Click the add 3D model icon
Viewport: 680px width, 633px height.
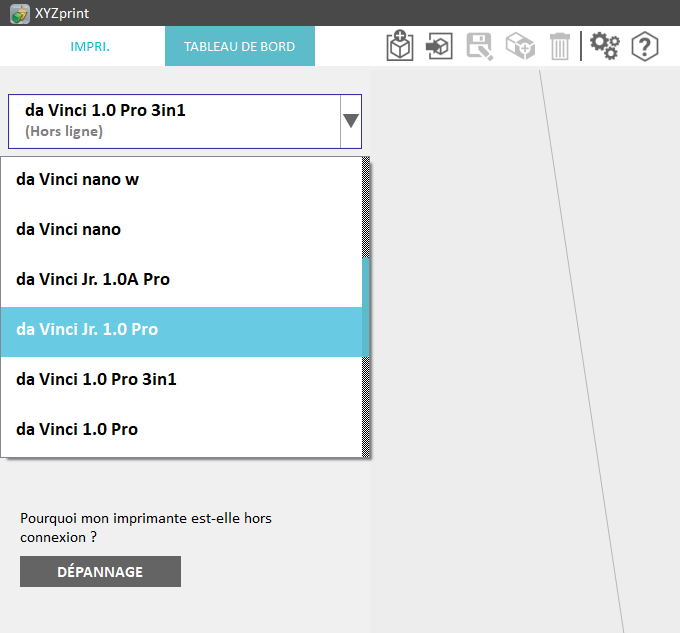point(400,46)
